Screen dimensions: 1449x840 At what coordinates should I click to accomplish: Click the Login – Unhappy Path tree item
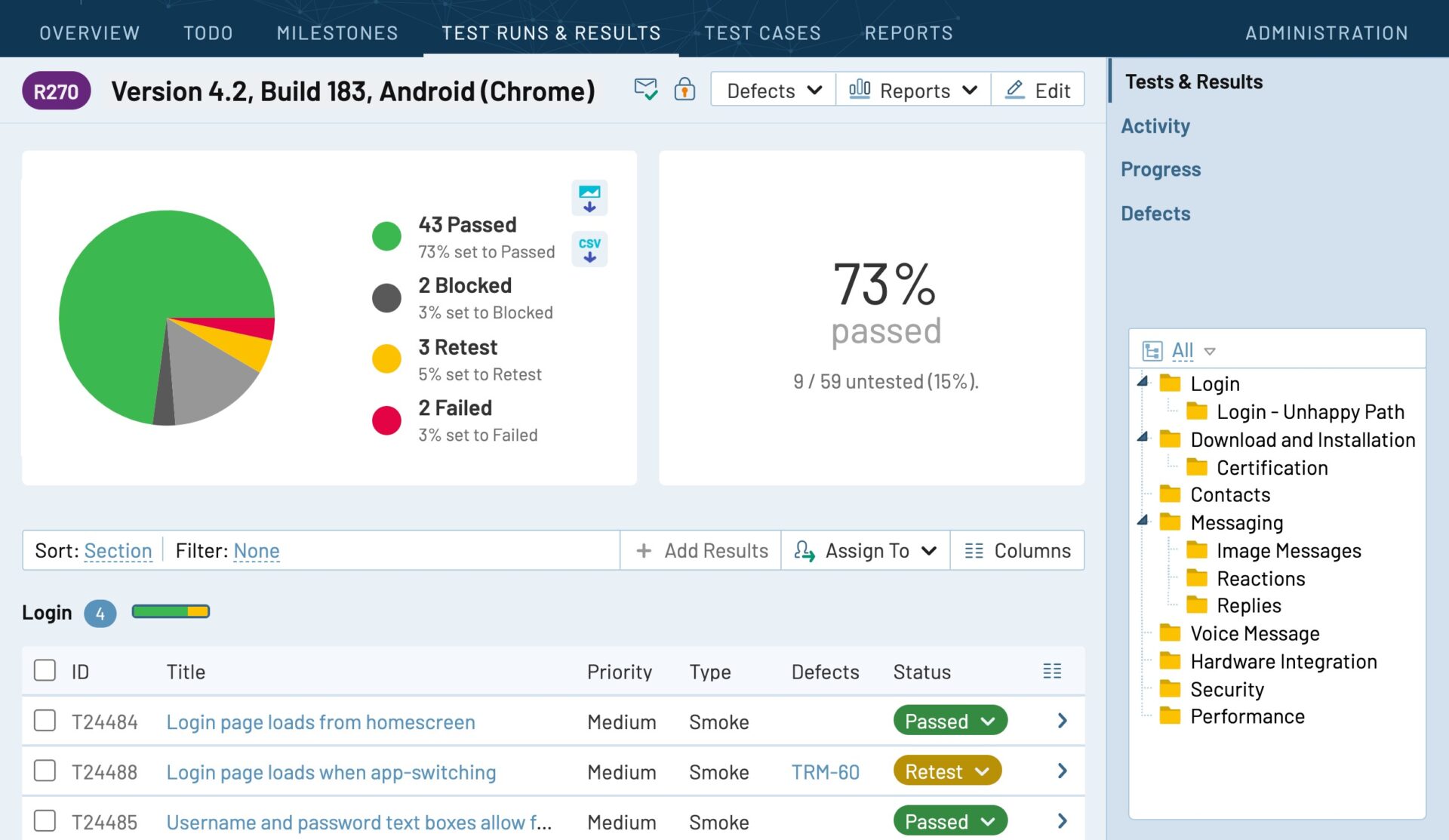[1310, 409]
